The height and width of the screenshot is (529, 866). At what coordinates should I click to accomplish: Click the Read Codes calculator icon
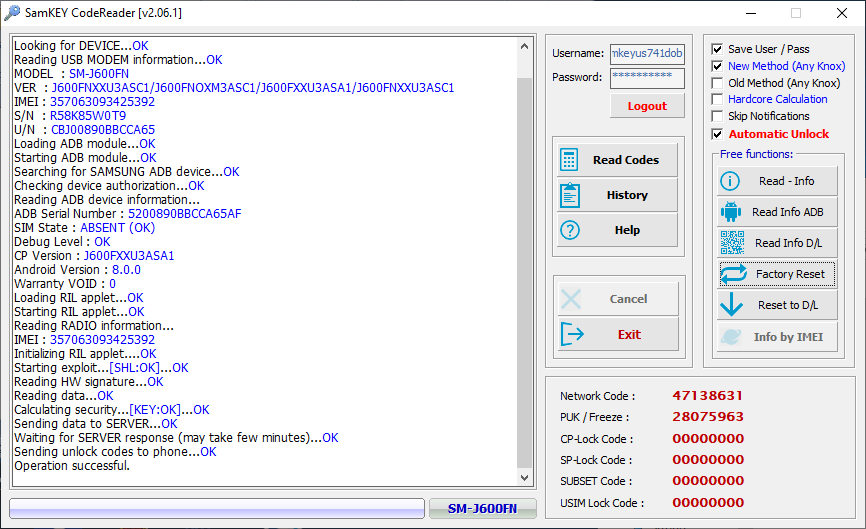(x=569, y=160)
